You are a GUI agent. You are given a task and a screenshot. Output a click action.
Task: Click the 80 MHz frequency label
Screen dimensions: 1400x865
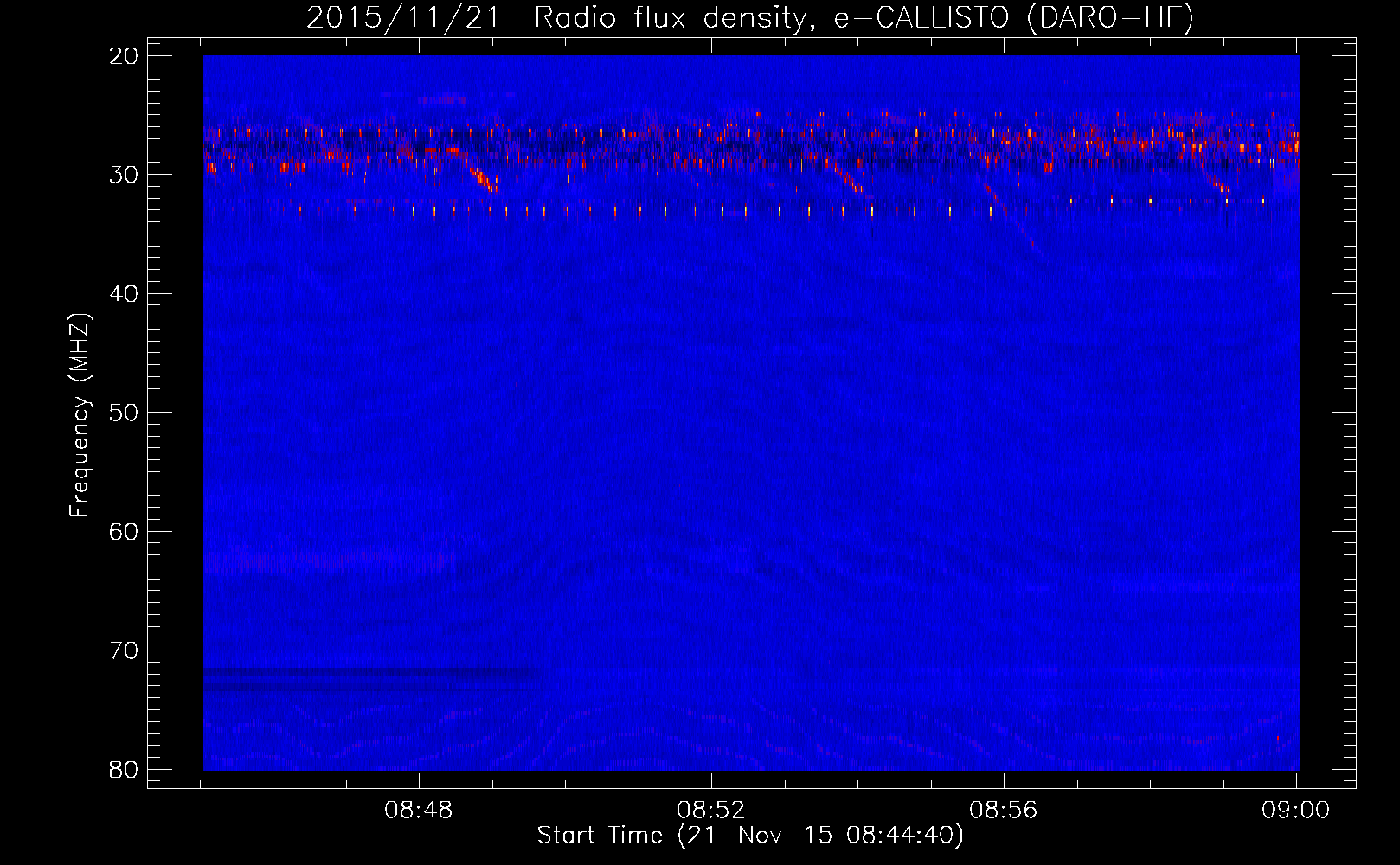point(124,770)
